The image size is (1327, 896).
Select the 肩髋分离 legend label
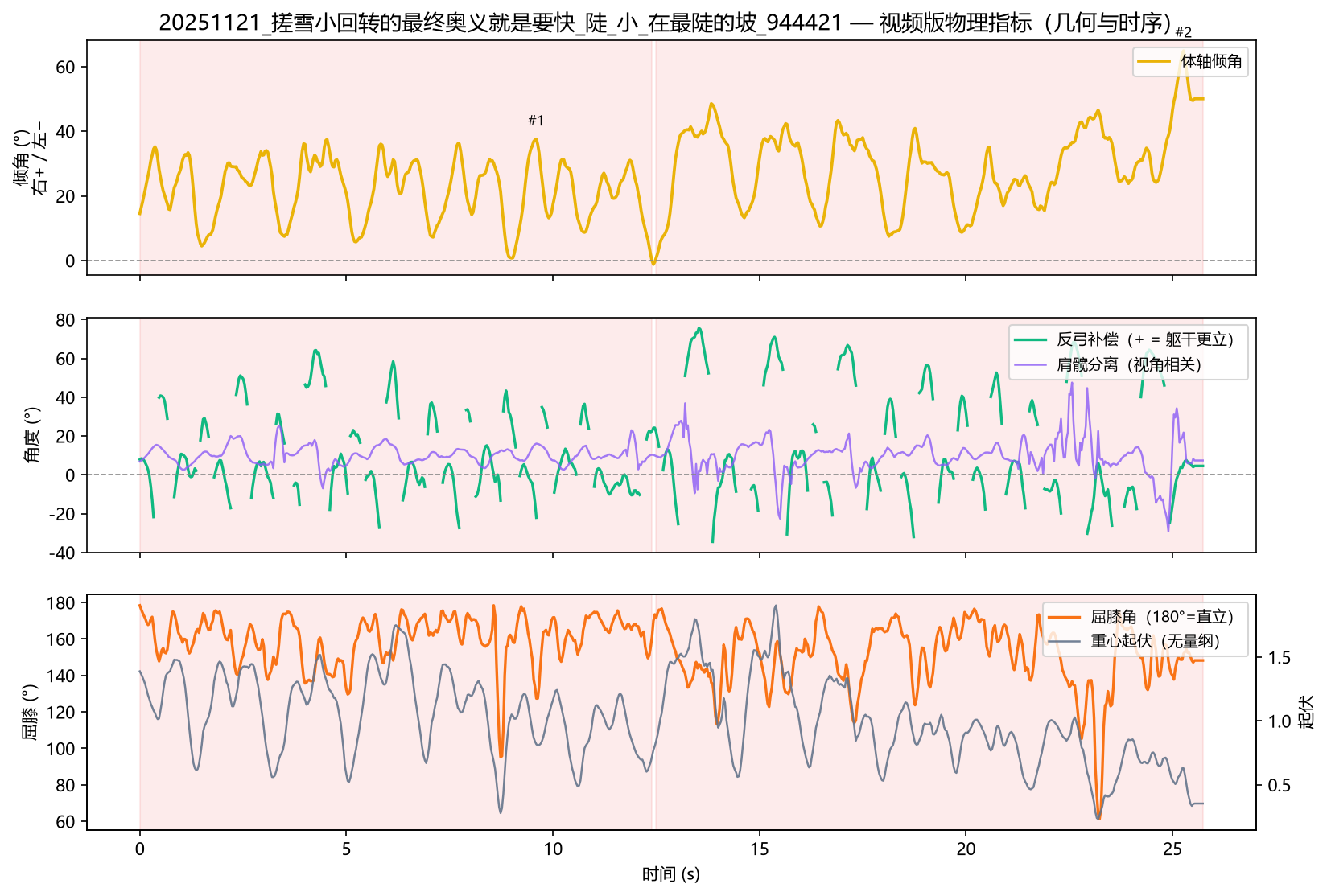pos(1129,364)
